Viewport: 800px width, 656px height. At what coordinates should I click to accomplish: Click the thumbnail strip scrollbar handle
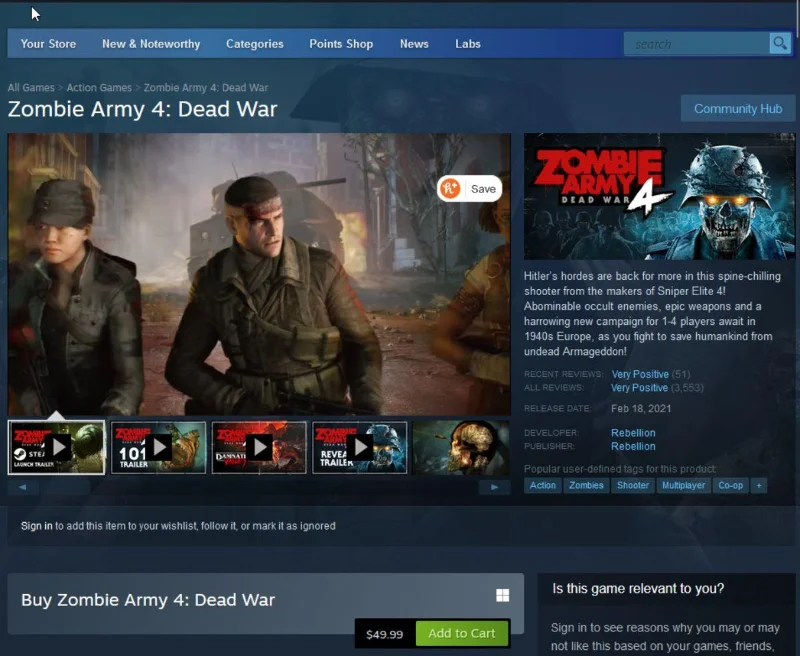(66, 487)
